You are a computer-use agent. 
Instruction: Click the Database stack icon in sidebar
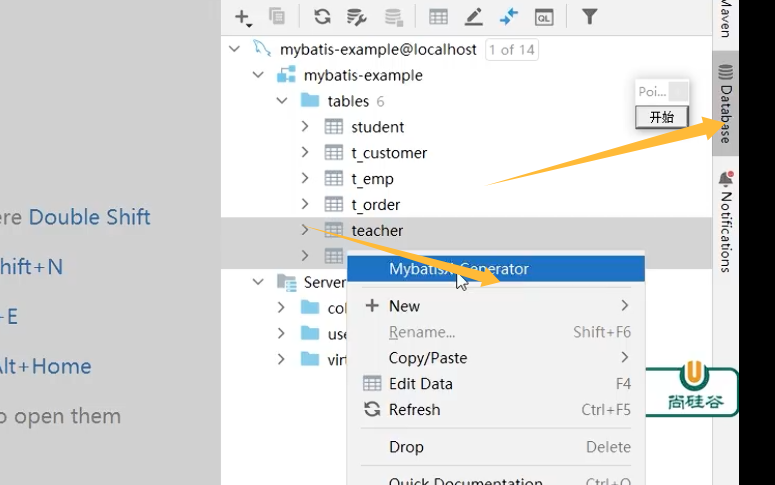726,72
